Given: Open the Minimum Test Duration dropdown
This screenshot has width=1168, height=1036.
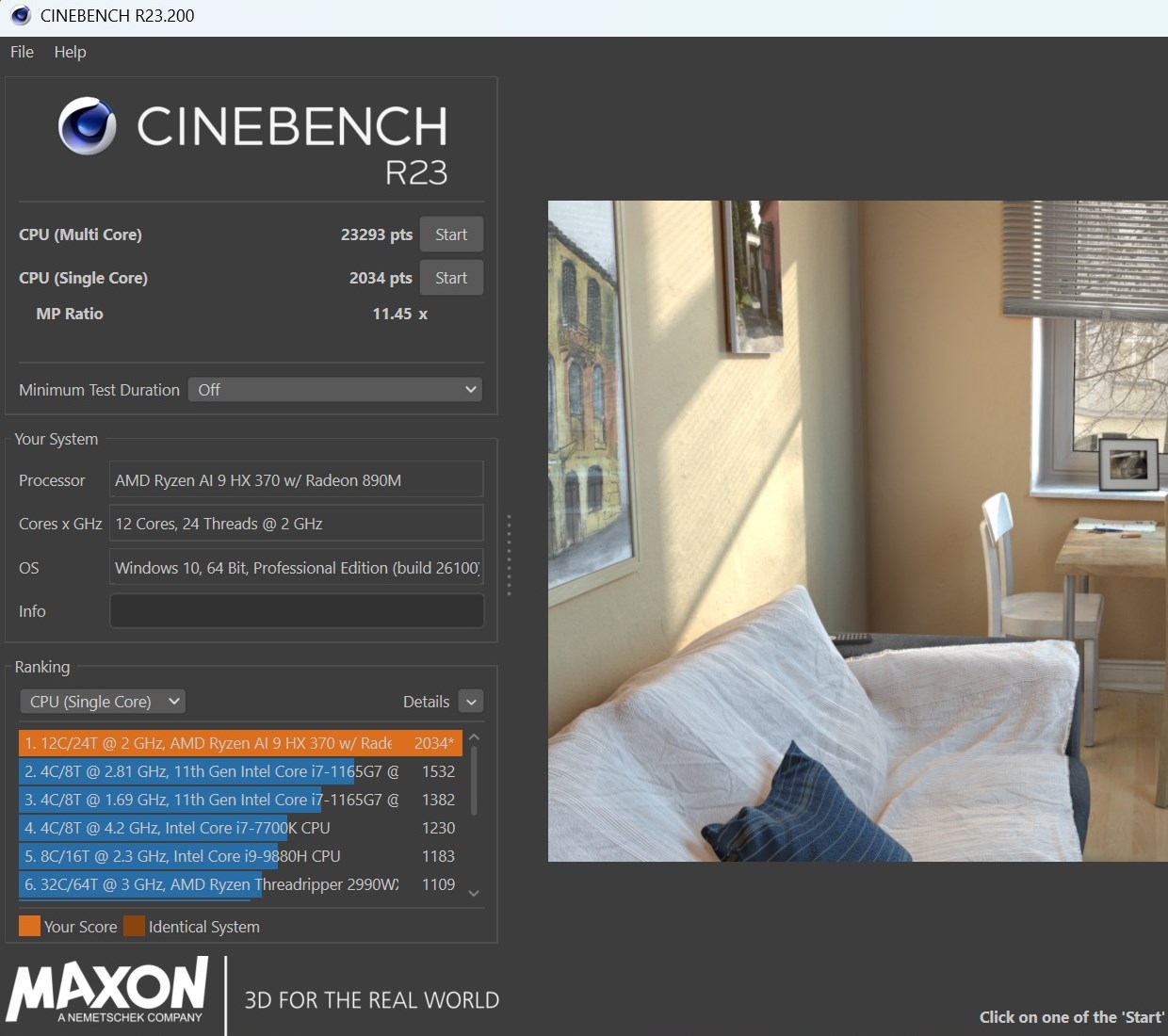Looking at the screenshot, I should click(335, 390).
